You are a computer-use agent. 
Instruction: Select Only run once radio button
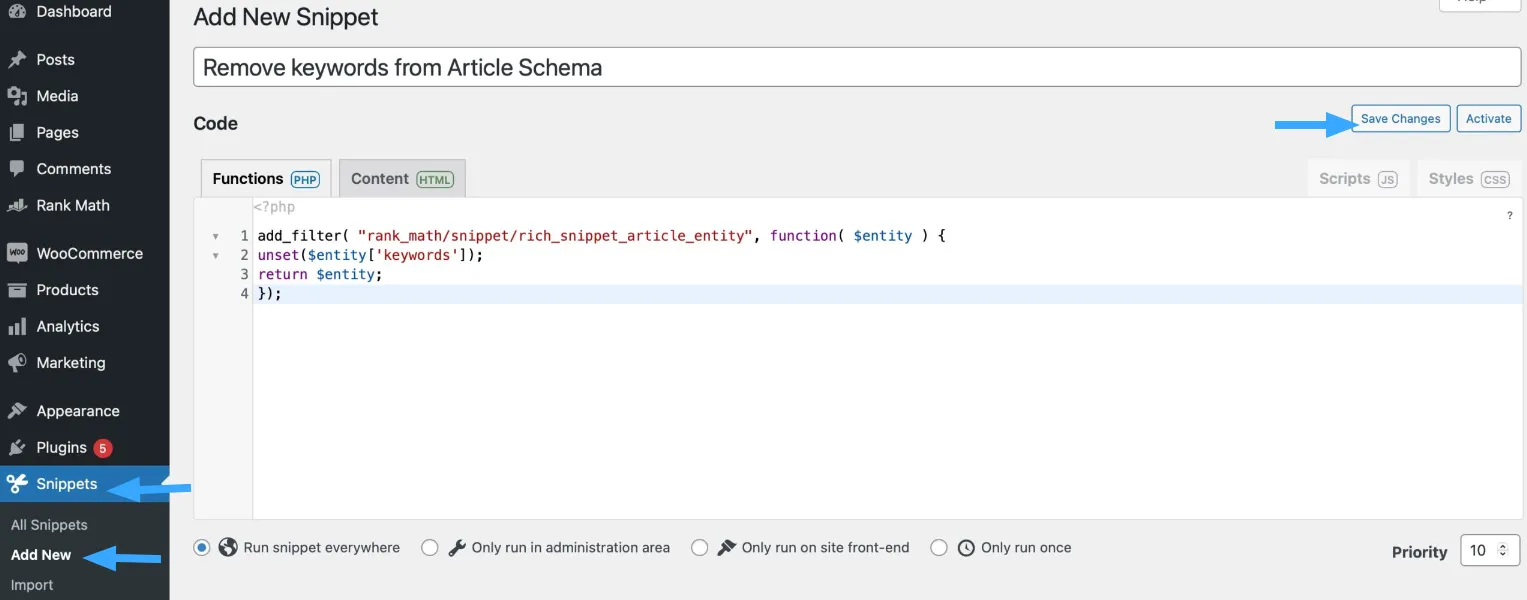tap(939, 547)
